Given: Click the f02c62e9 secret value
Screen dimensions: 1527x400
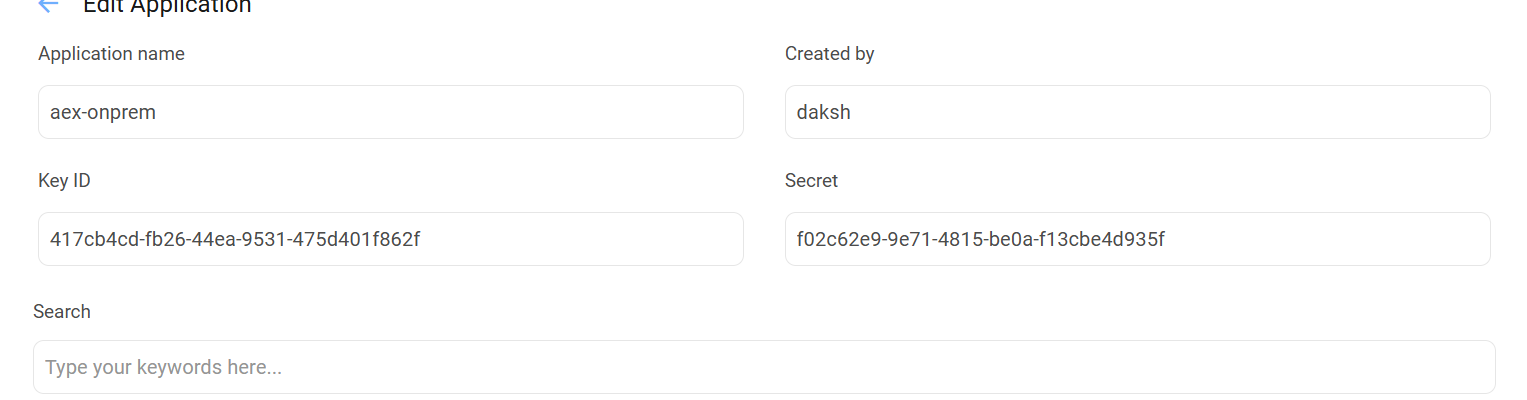Looking at the screenshot, I should [x=980, y=240].
